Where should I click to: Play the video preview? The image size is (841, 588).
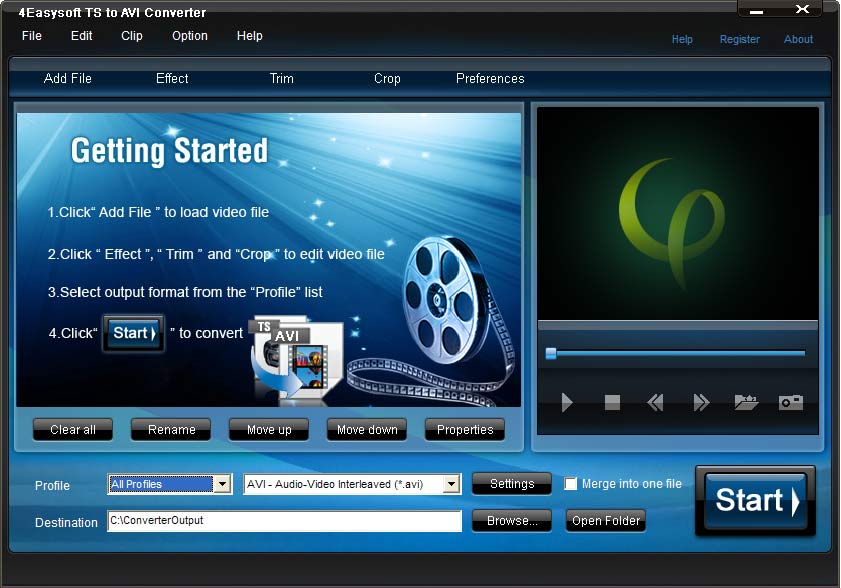(566, 403)
